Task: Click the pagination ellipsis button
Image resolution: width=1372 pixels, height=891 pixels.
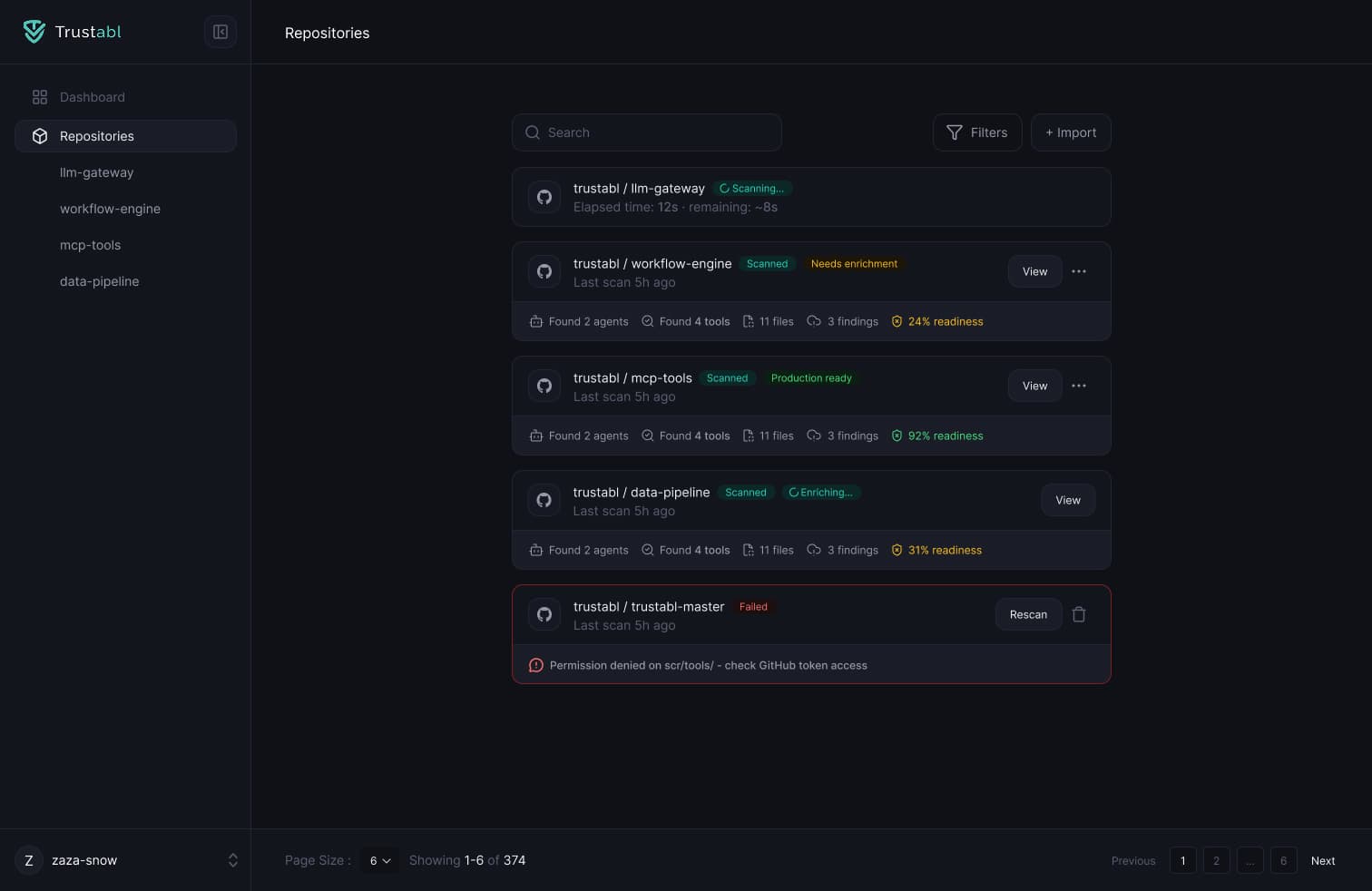Action: 1249,860
